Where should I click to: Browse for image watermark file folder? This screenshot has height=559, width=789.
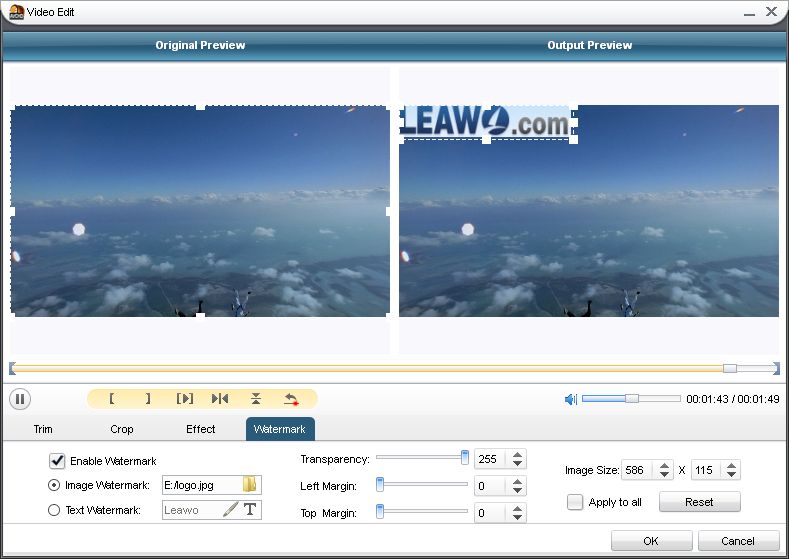tap(250, 485)
